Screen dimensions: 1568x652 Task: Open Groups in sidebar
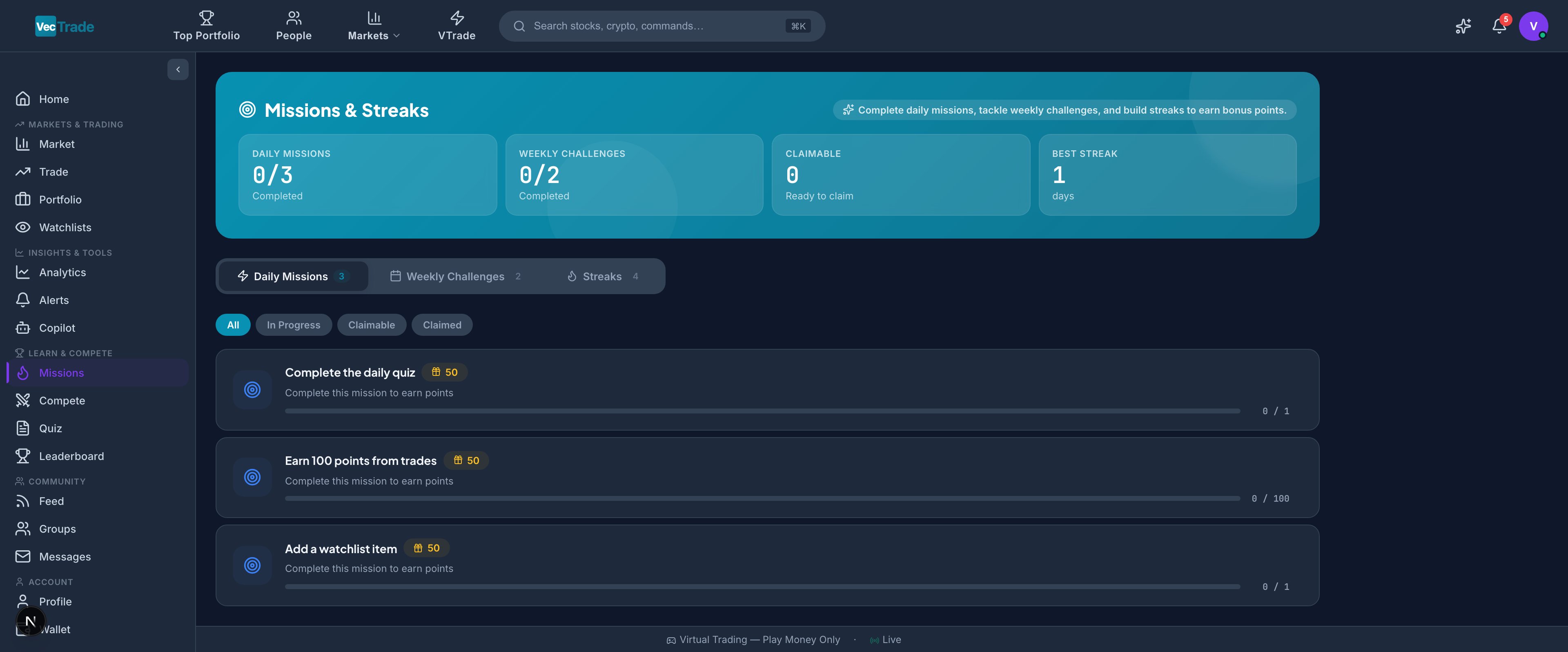click(98, 529)
